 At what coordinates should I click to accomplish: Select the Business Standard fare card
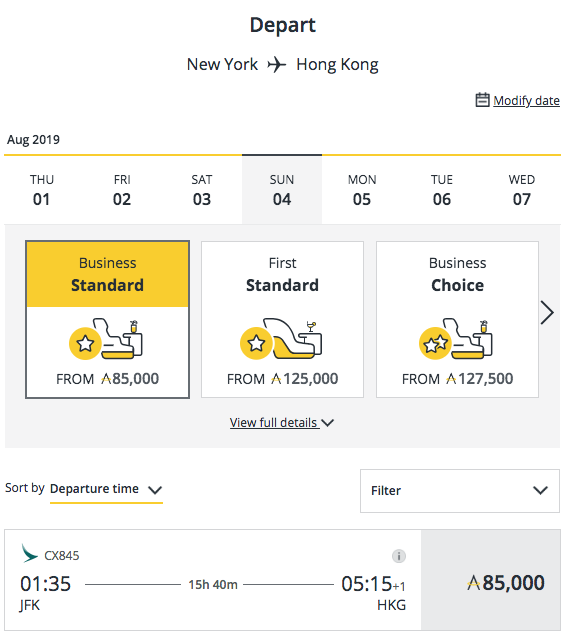pyautogui.click(x=108, y=320)
